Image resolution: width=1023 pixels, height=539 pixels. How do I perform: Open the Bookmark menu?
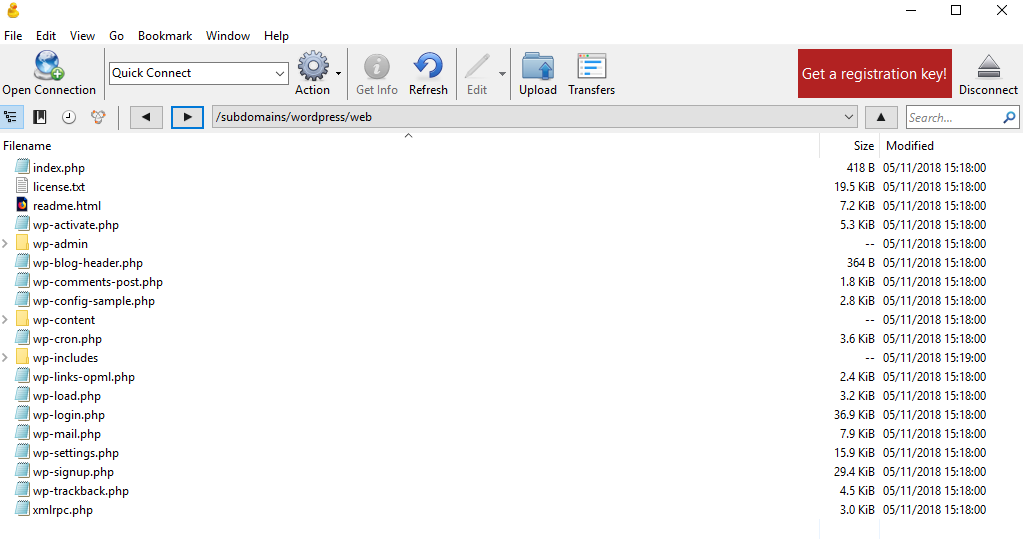pyautogui.click(x=165, y=36)
